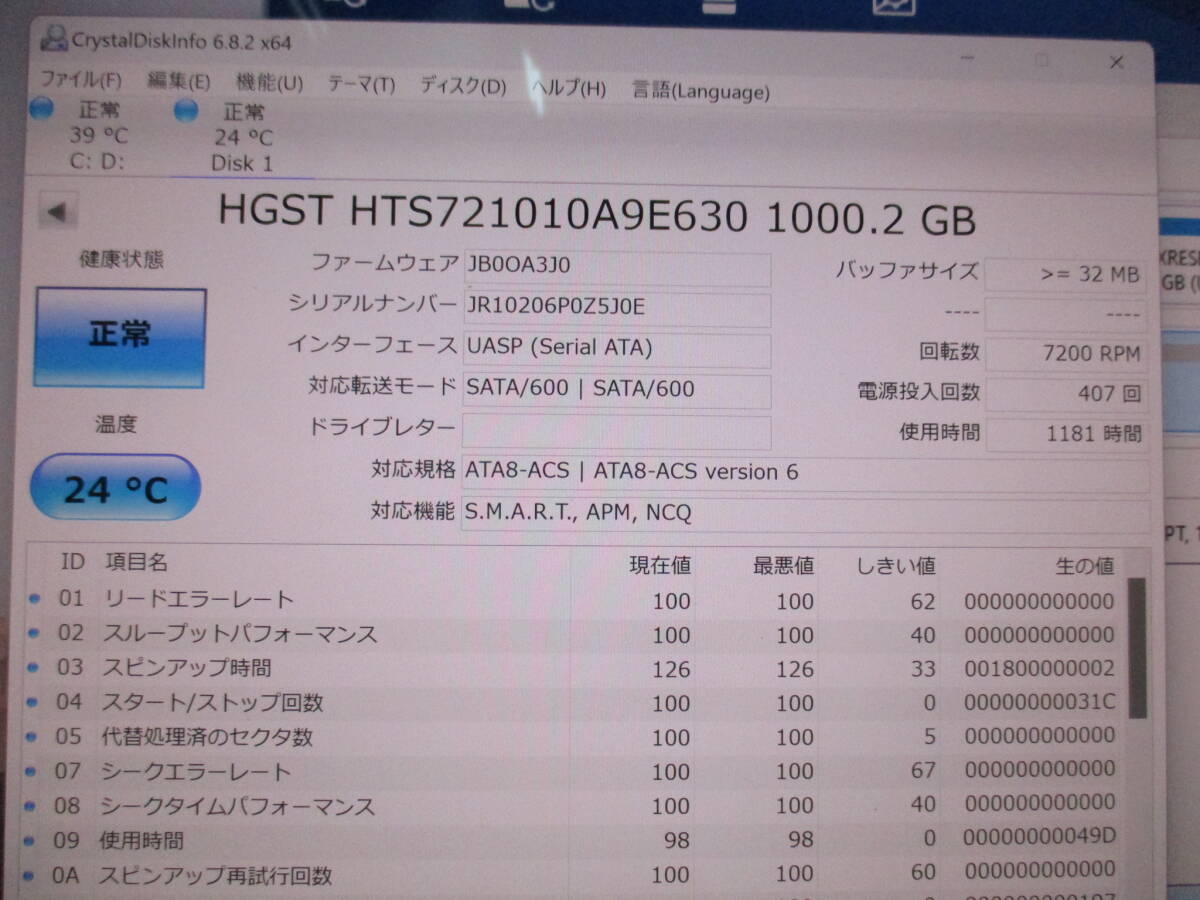
Task: Click raw value 00000000031C
Action: point(1039,702)
